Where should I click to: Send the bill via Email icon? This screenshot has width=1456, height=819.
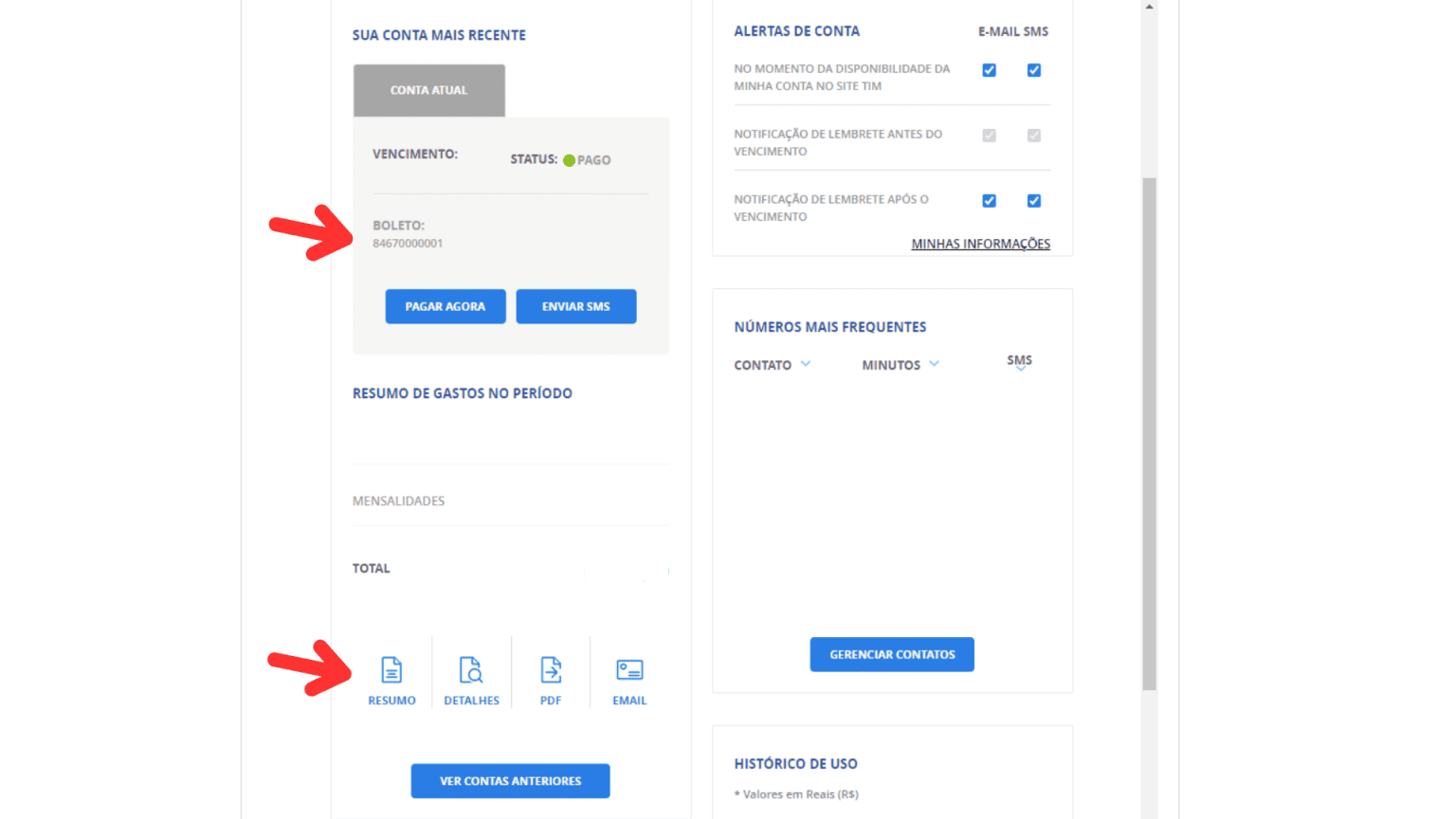[x=629, y=670]
